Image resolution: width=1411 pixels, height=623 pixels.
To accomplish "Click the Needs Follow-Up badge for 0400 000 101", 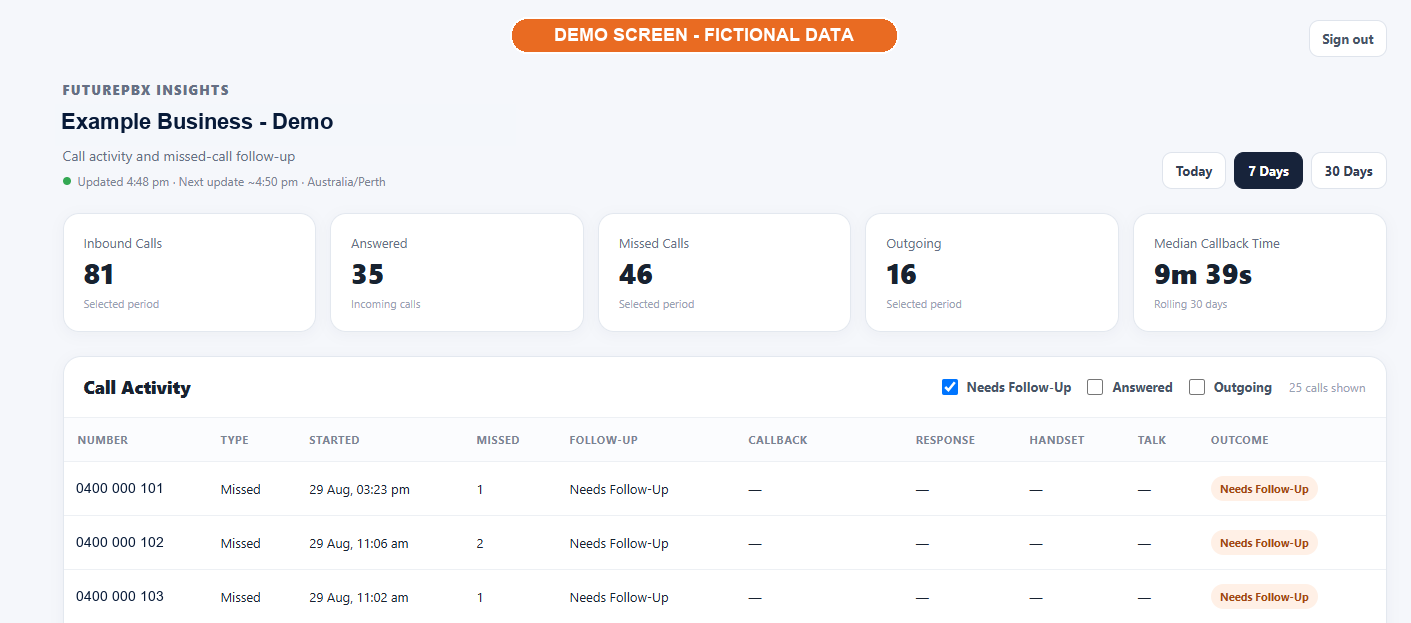I will point(1264,489).
